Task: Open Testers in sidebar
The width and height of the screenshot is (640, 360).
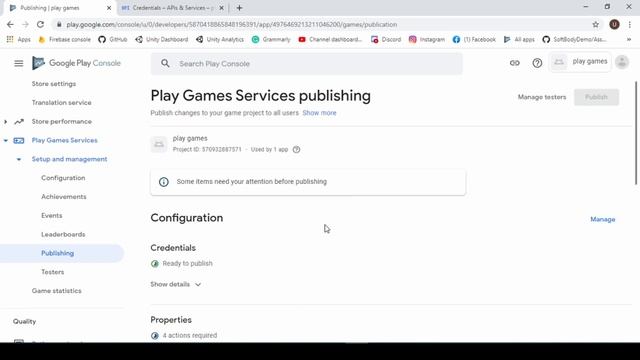Action: click(x=53, y=272)
